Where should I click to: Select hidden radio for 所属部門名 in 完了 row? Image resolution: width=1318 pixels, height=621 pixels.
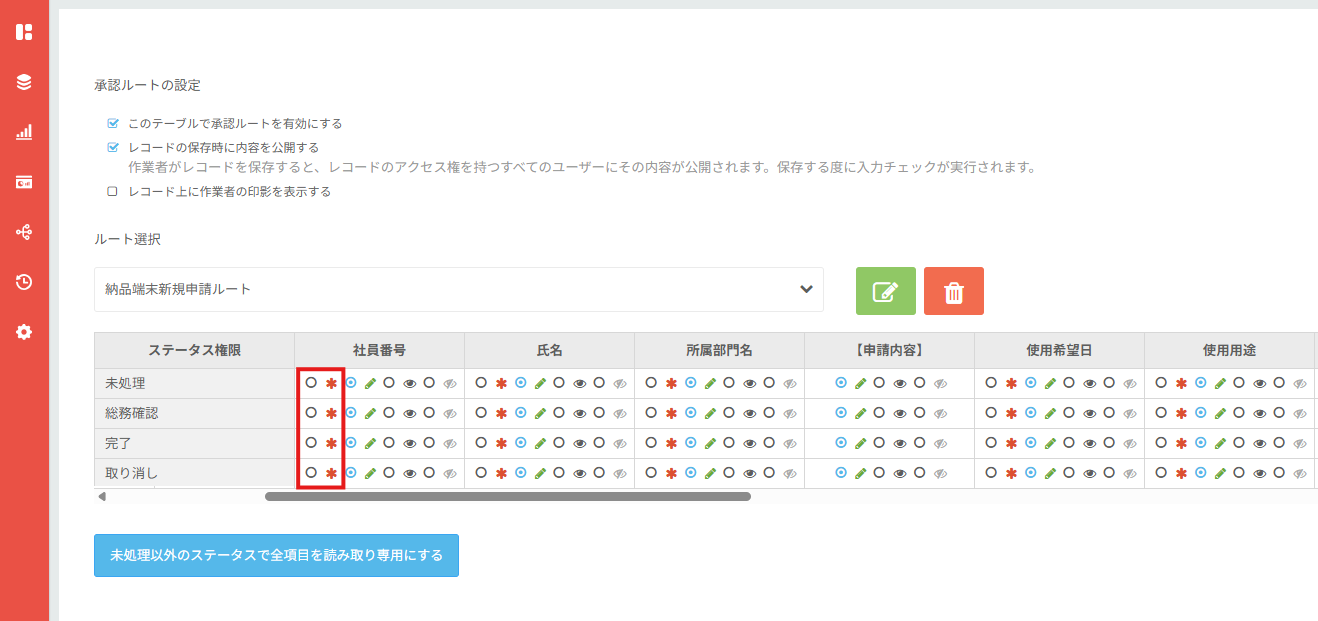tap(769, 443)
